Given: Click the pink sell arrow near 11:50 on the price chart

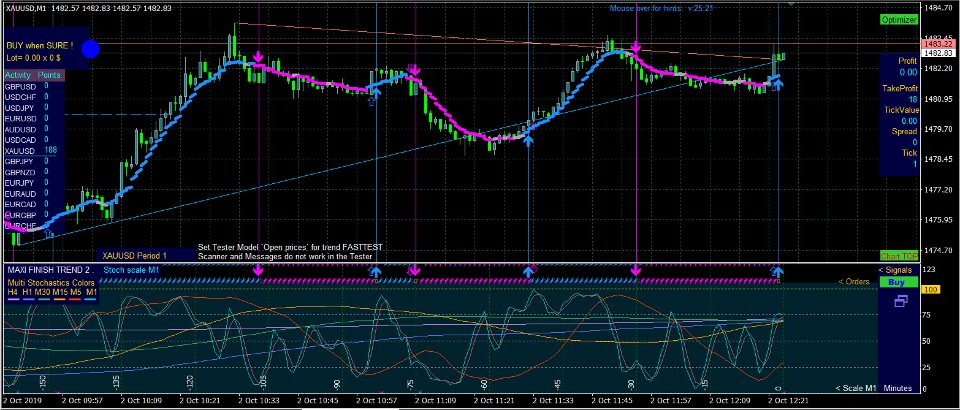Looking at the screenshot, I should click(x=636, y=47).
